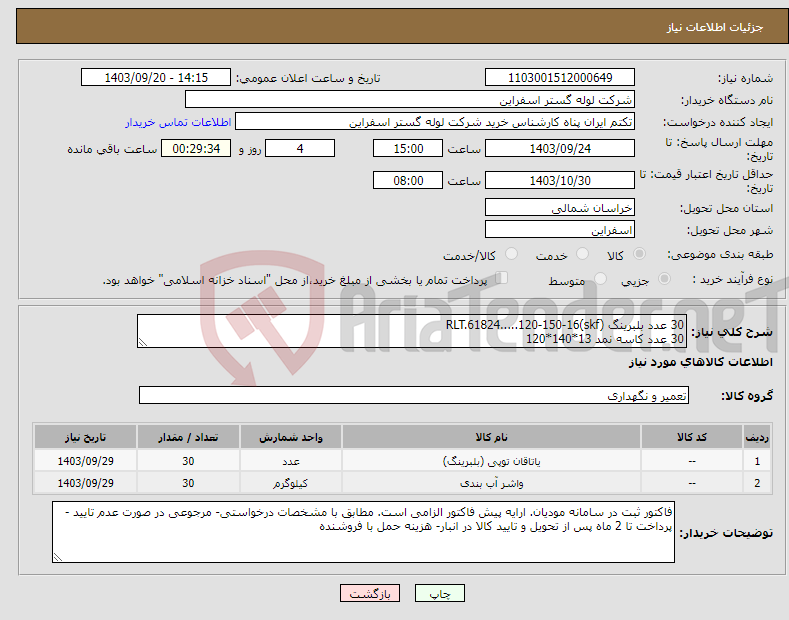789x620 pixels.
Task: Click the یاتاقان توپی (بلبرینگ) item name cell
Action: (x=491, y=461)
